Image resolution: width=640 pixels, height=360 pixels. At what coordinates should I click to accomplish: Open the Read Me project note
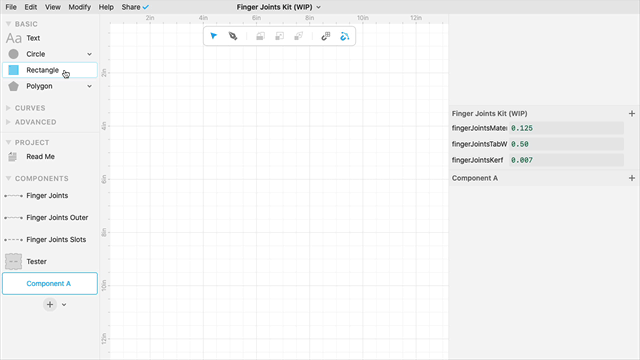(50, 157)
